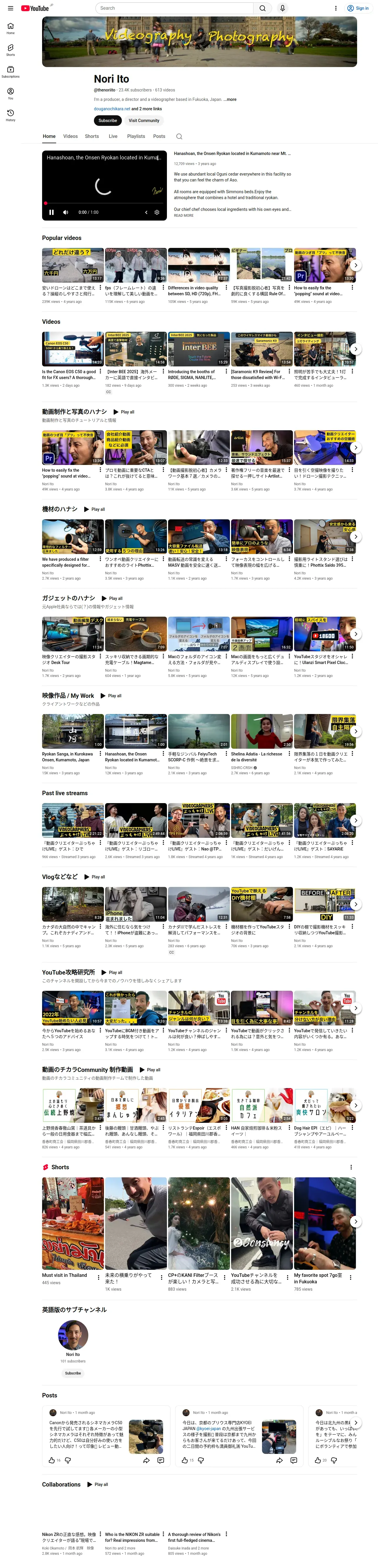This screenshot has height=1568, width=378.
Task: Open History in the sidebar
Action: pos(10,115)
